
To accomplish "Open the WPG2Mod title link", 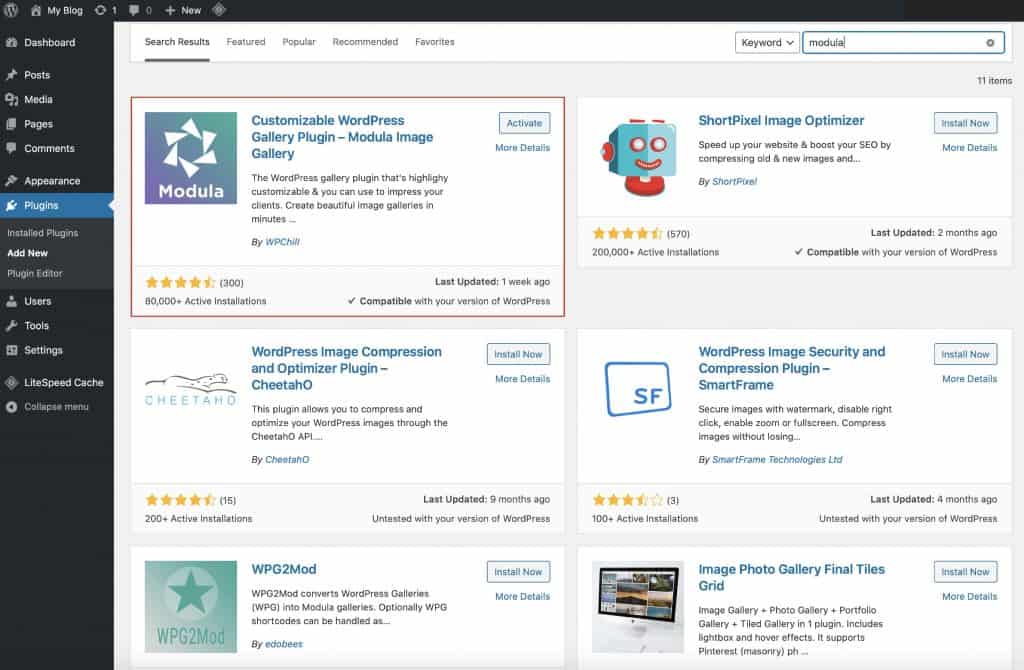I will pos(283,569).
